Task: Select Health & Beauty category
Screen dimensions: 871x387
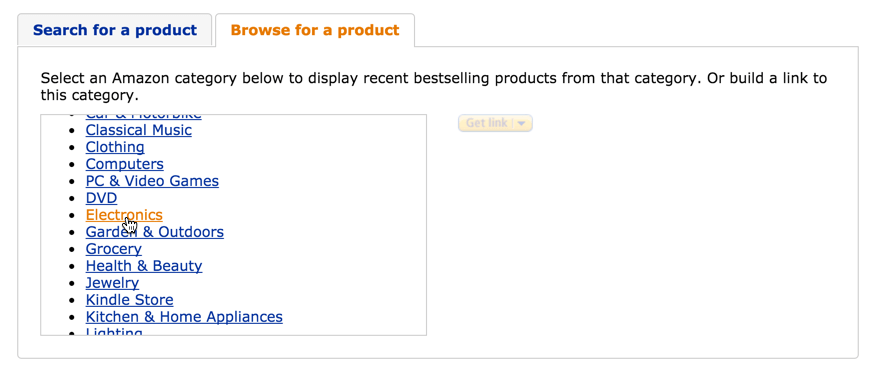Action: (x=144, y=266)
